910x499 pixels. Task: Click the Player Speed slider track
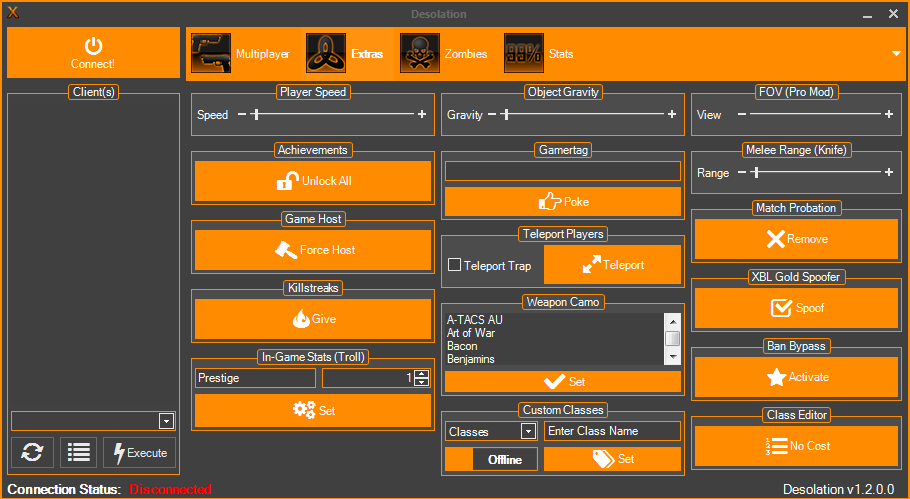point(330,115)
